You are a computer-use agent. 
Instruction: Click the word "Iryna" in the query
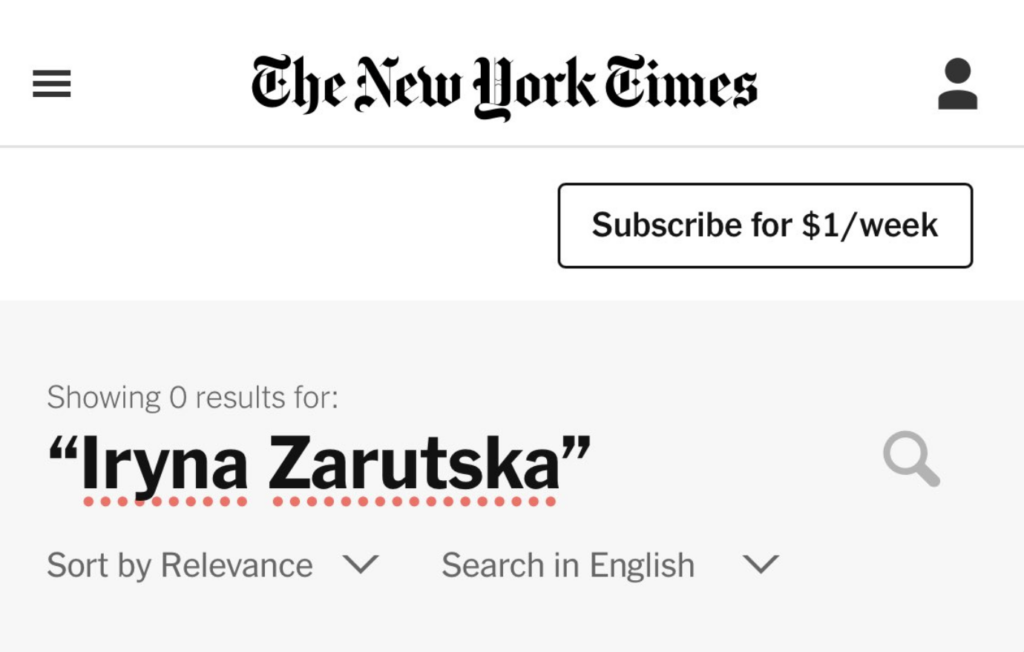pyautogui.click(x=166, y=464)
